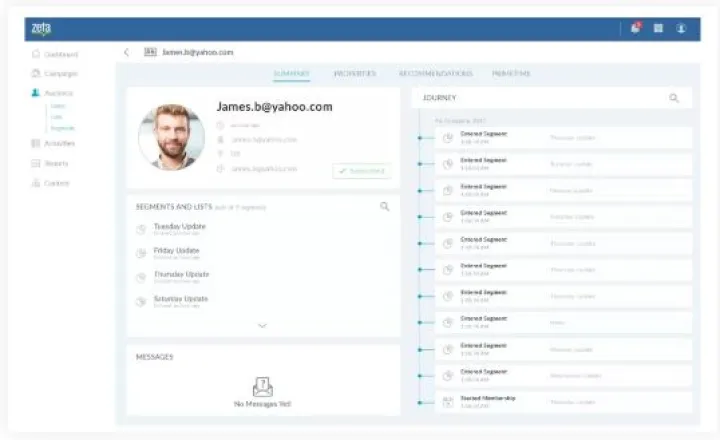720x440 pixels.
Task: Click the search icon in the Journey panel
Action: click(674, 98)
